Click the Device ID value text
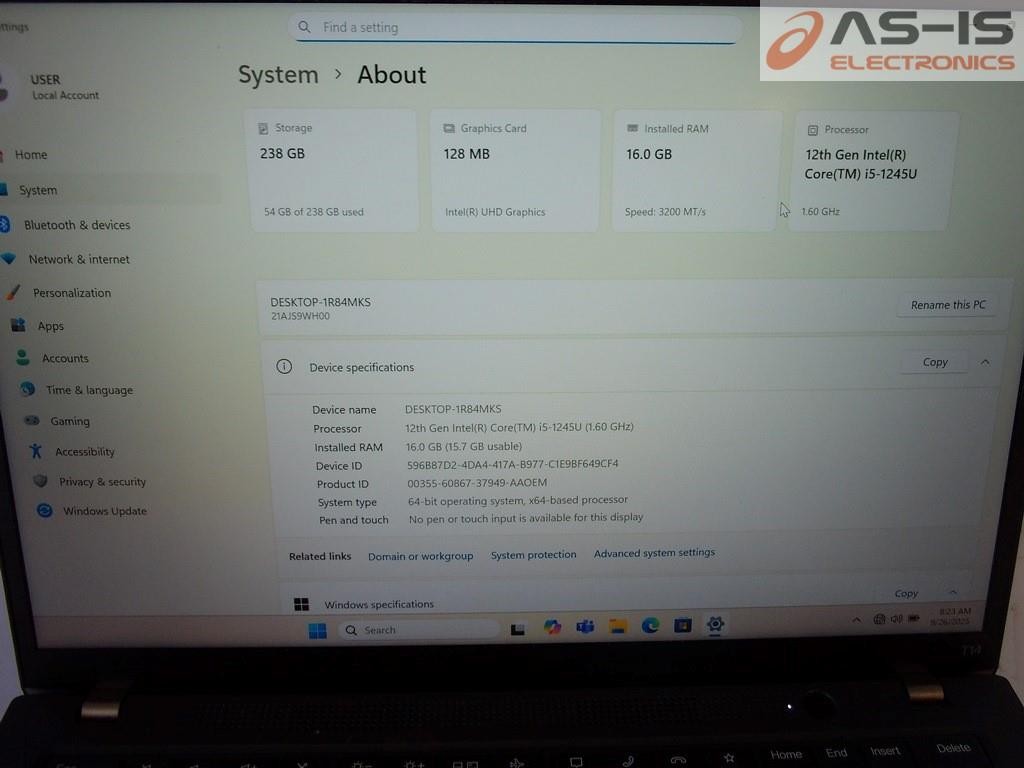 [x=513, y=464]
